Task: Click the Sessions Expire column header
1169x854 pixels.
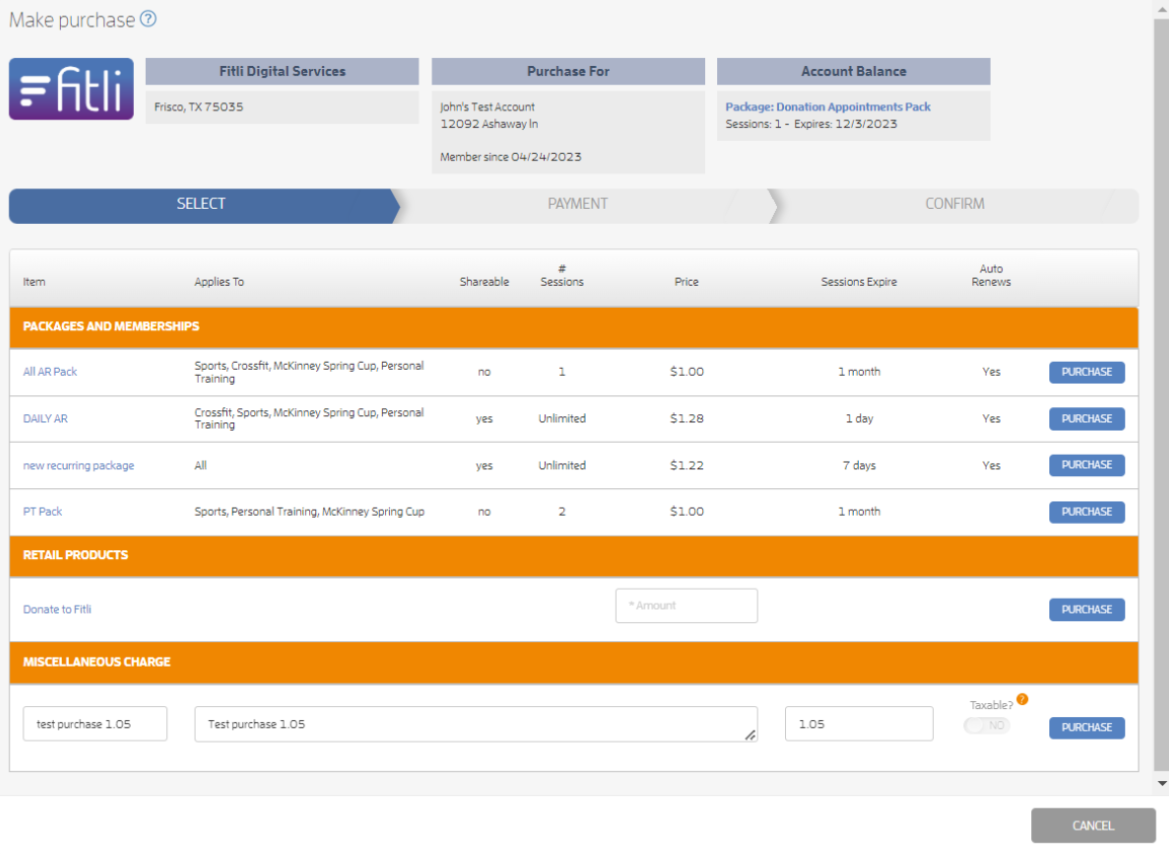Action: [859, 282]
